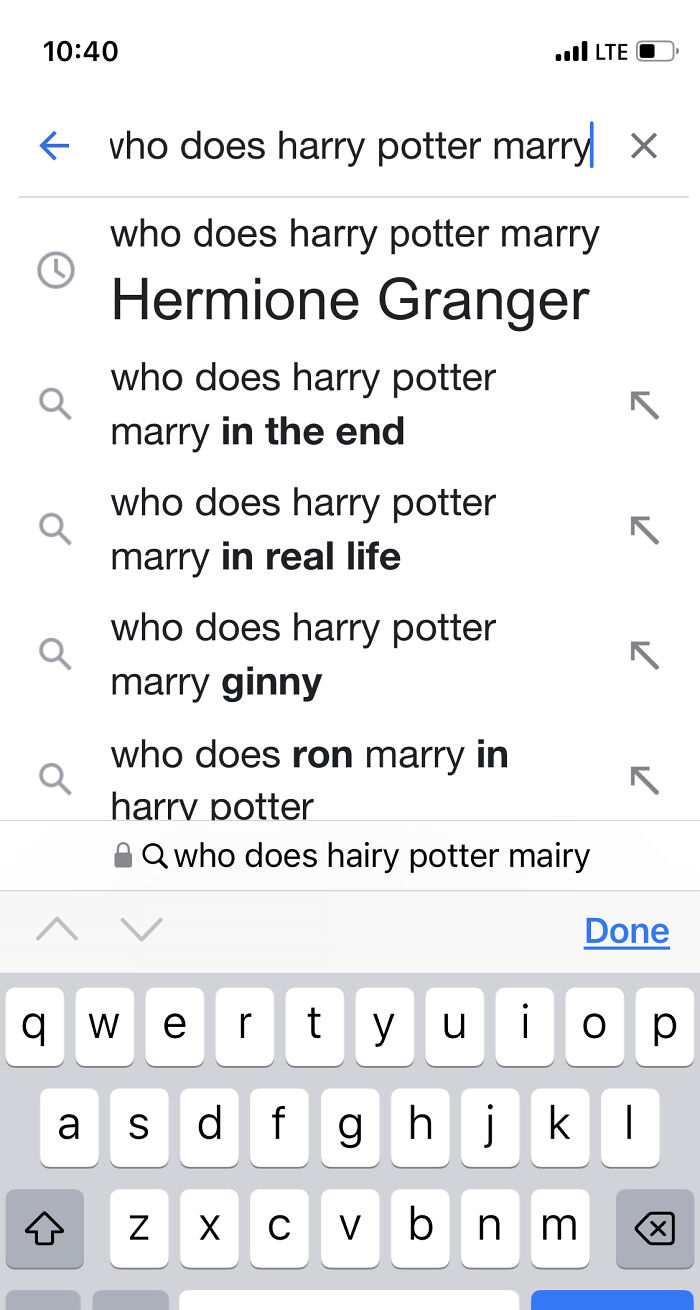
Task: Tap the downward chevron above the keyboard
Action: (x=140, y=930)
